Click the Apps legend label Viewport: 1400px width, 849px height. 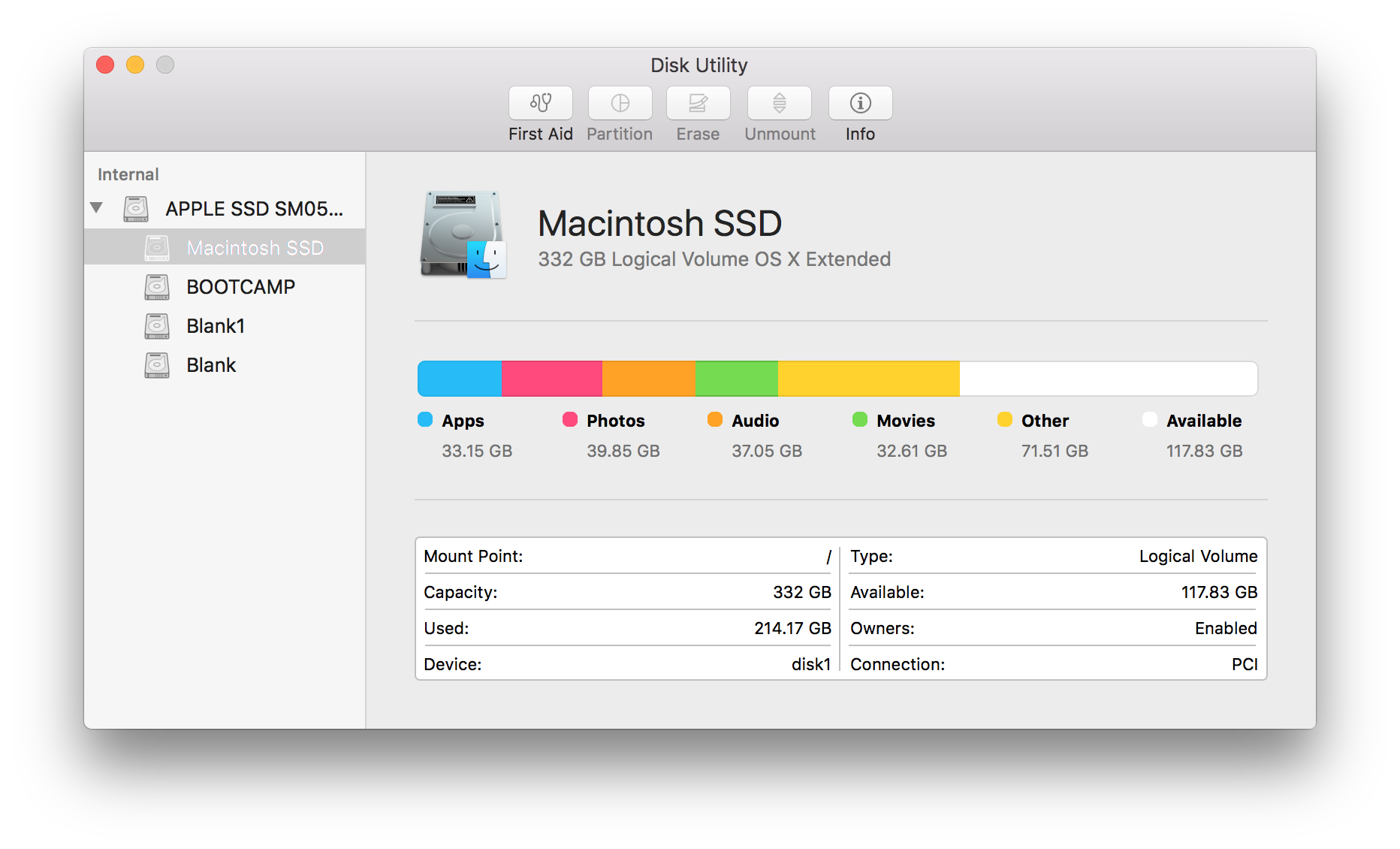[463, 421]
